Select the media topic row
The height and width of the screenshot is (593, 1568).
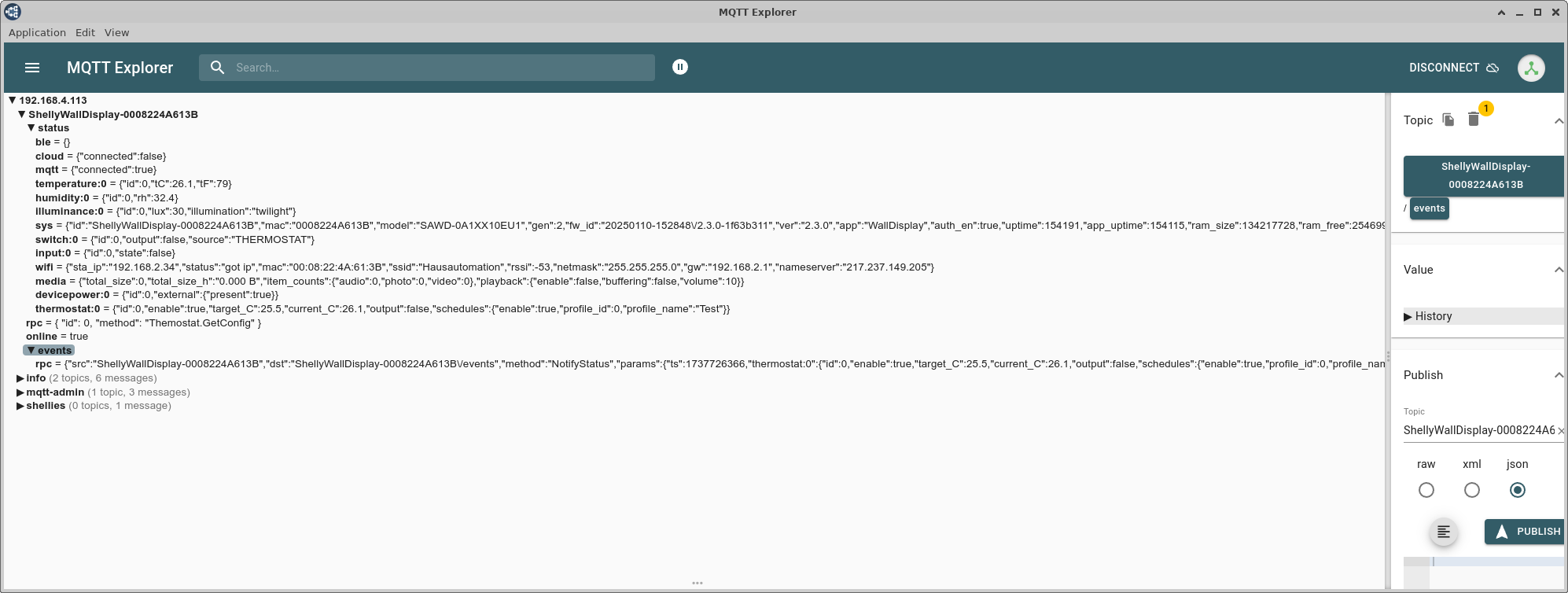tap(389, 282)
